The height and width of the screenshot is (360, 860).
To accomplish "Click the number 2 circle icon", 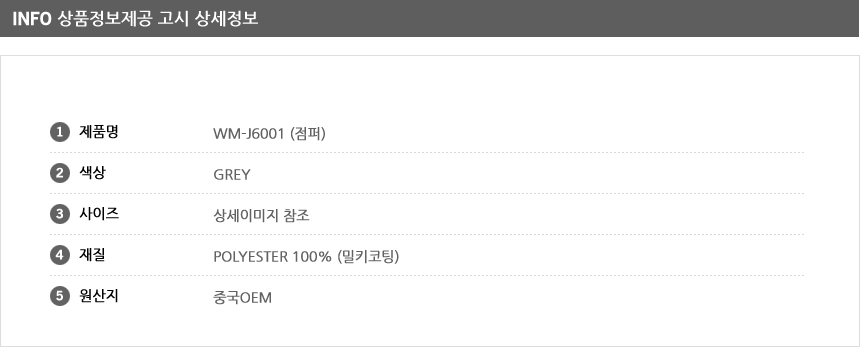I will (60, 173).
